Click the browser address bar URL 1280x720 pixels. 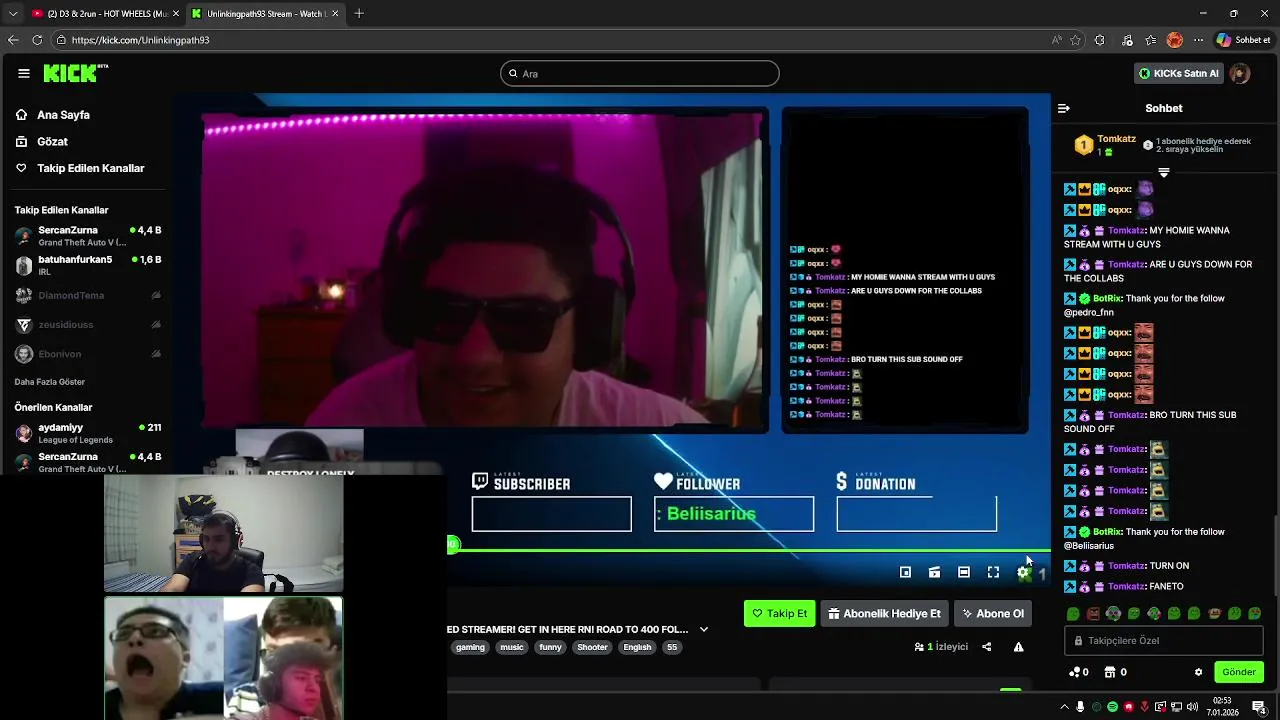140,40
